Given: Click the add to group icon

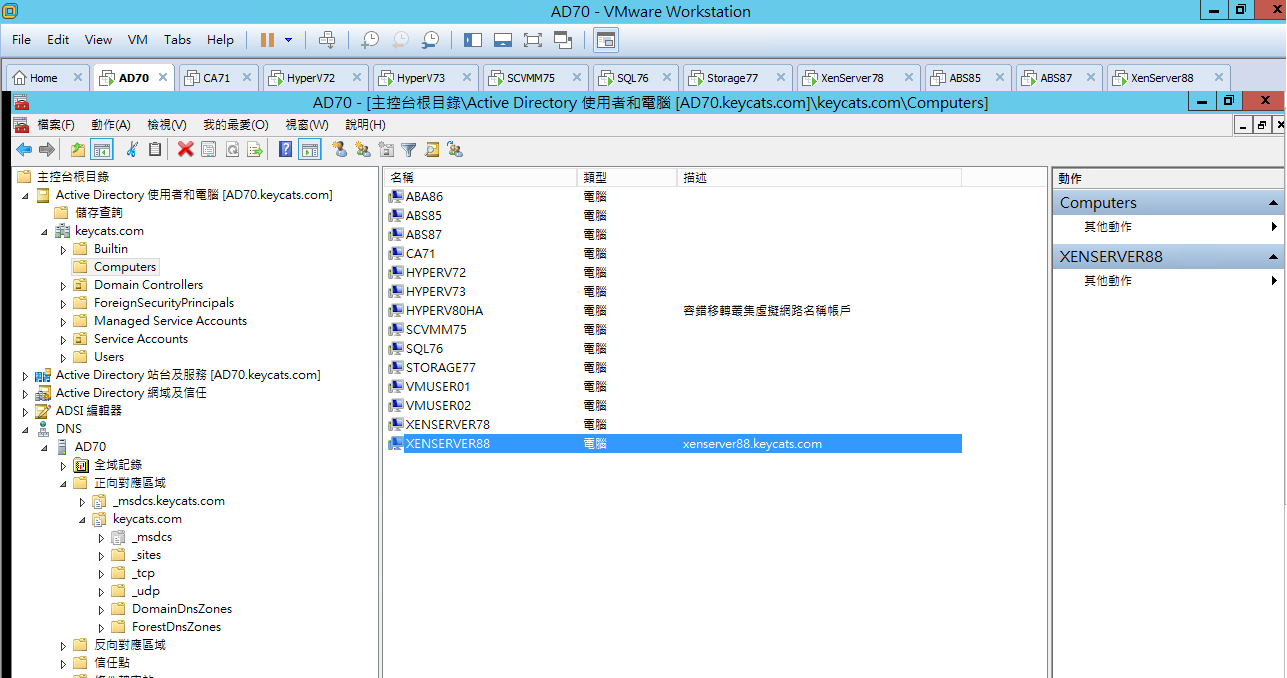Looking at the screenshot, I should tap(455, 150).
